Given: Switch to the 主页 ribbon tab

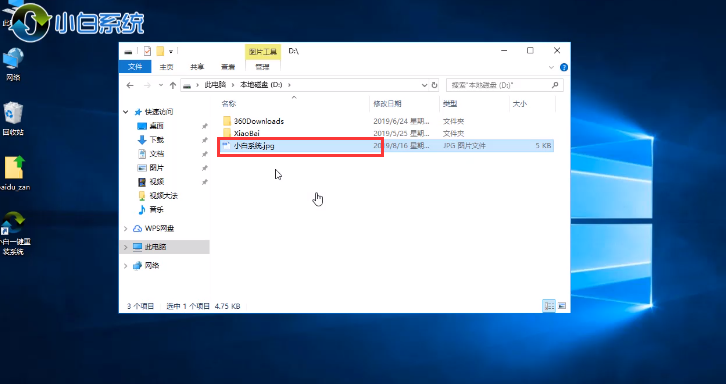Looking at the screenshot, I should click(166, 67).
